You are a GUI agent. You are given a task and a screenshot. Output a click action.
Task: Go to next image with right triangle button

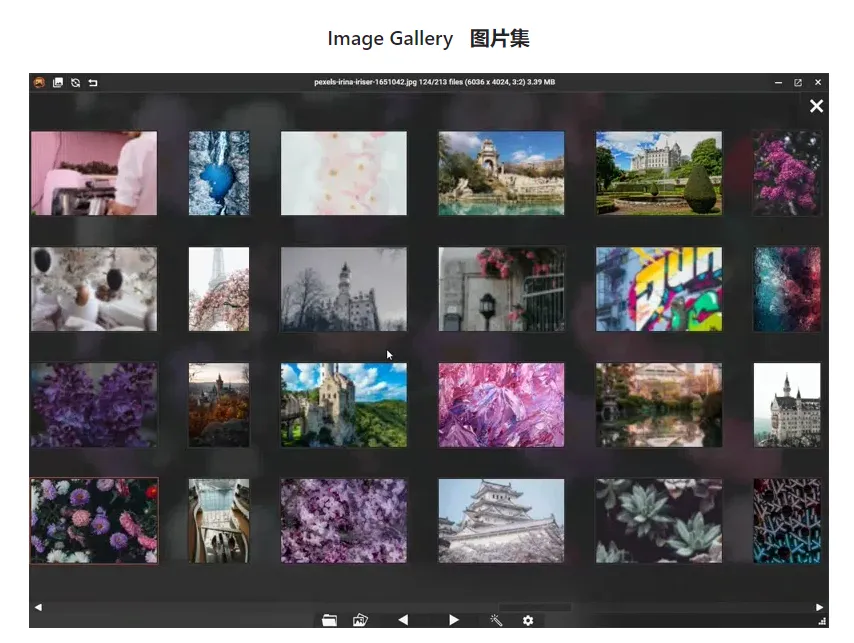[x=454, y=620]
